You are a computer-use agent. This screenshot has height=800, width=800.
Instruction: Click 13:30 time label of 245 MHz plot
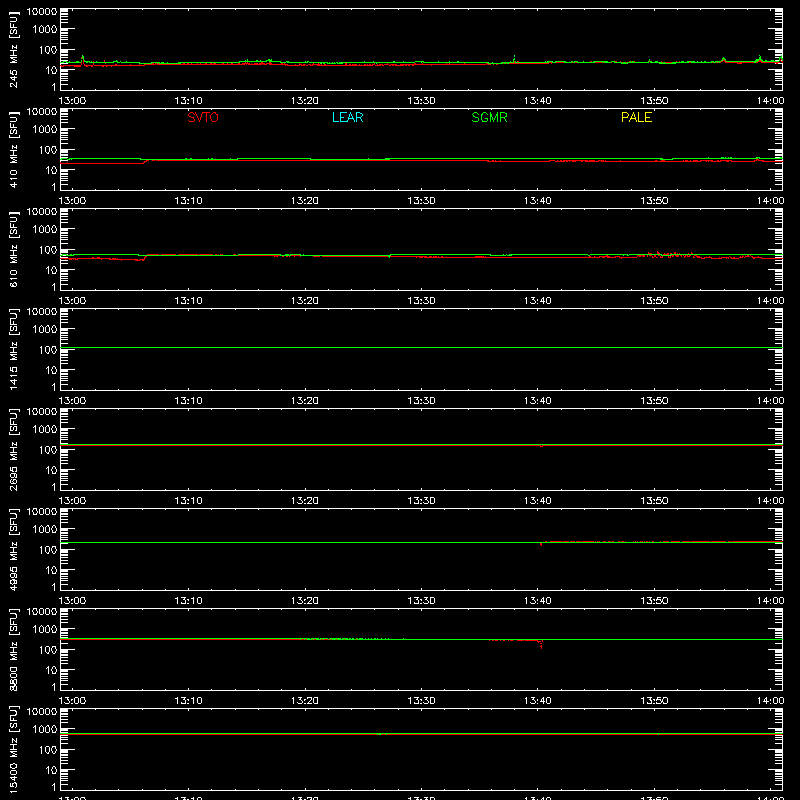click(x=421, y=101)
